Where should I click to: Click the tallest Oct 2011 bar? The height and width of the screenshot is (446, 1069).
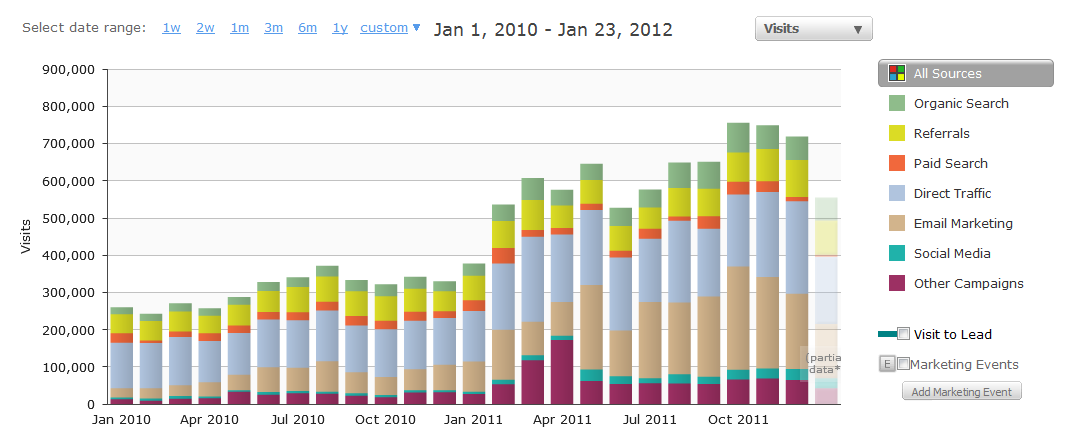click(738, 264)
